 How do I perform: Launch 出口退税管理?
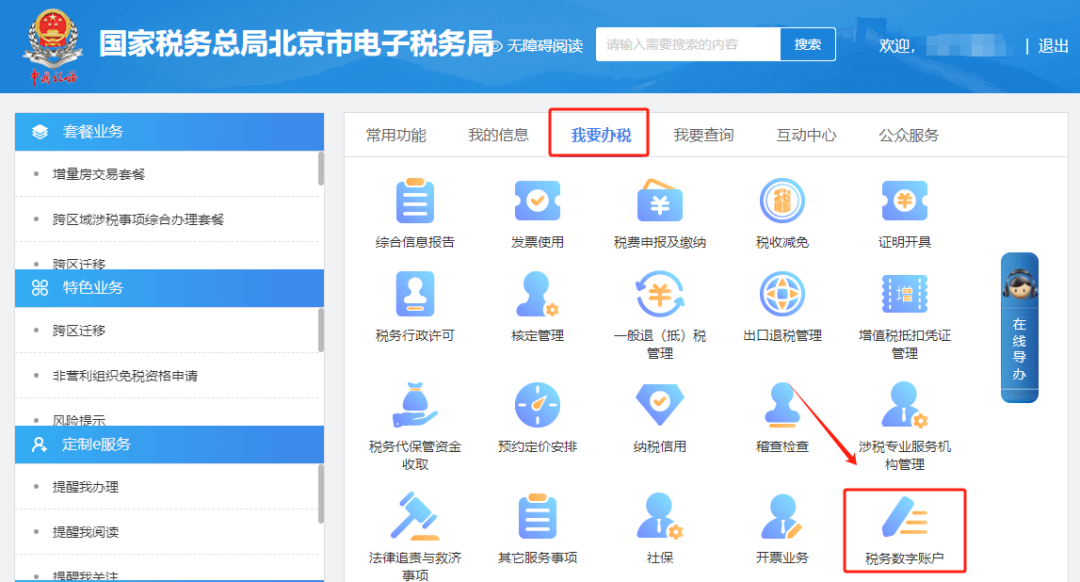point(782,293)
